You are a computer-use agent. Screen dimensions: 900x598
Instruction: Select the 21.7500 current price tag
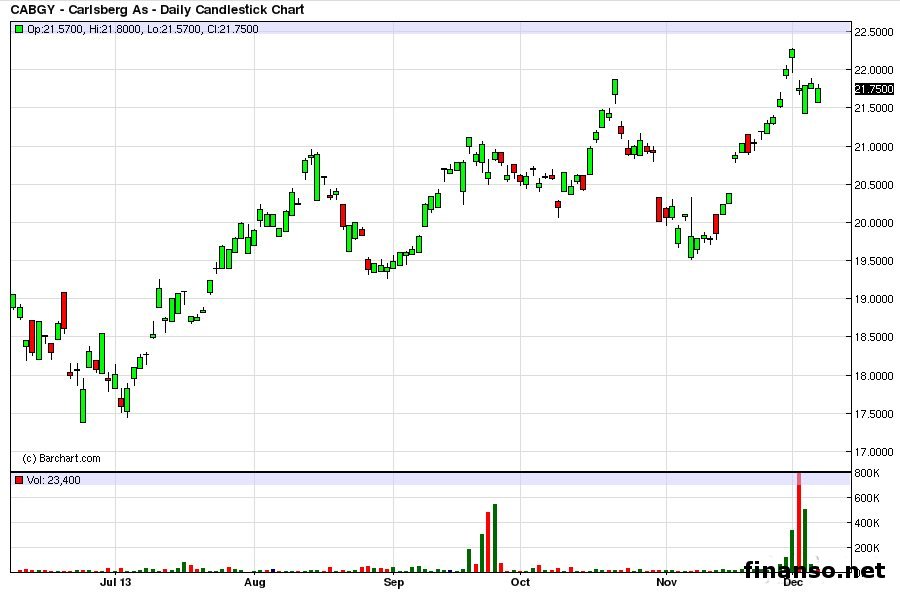click(x=873, y=89)
